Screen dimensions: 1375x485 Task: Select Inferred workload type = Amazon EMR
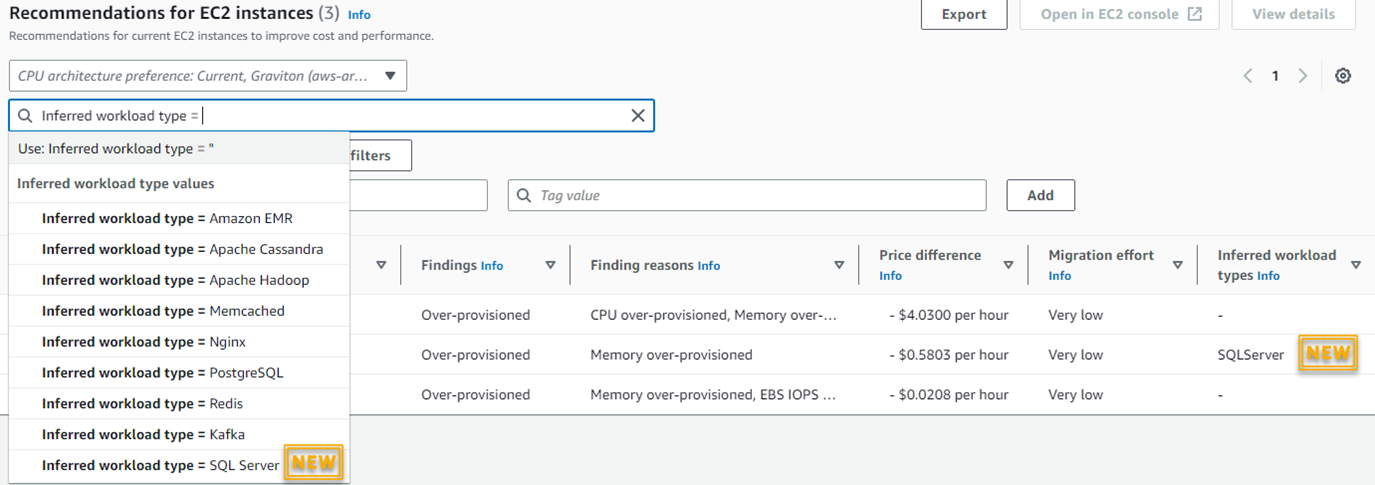[167, 218]
